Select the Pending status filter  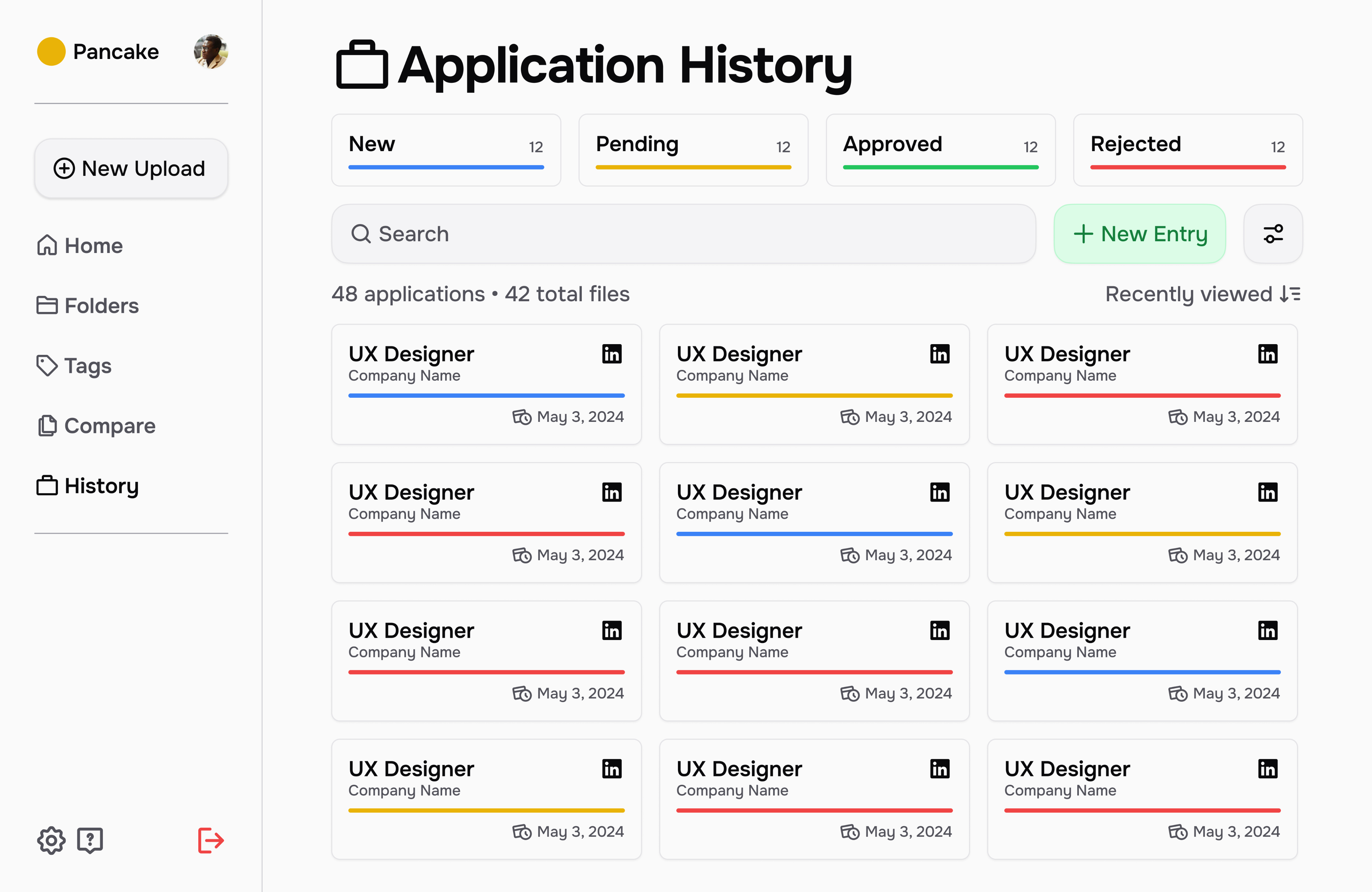(693, 150)
